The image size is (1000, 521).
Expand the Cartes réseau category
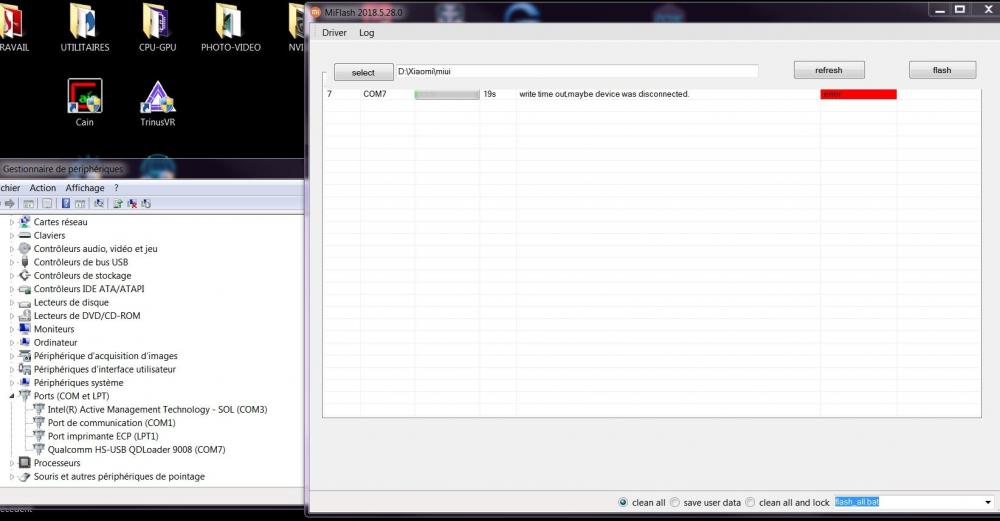point(13,222)
